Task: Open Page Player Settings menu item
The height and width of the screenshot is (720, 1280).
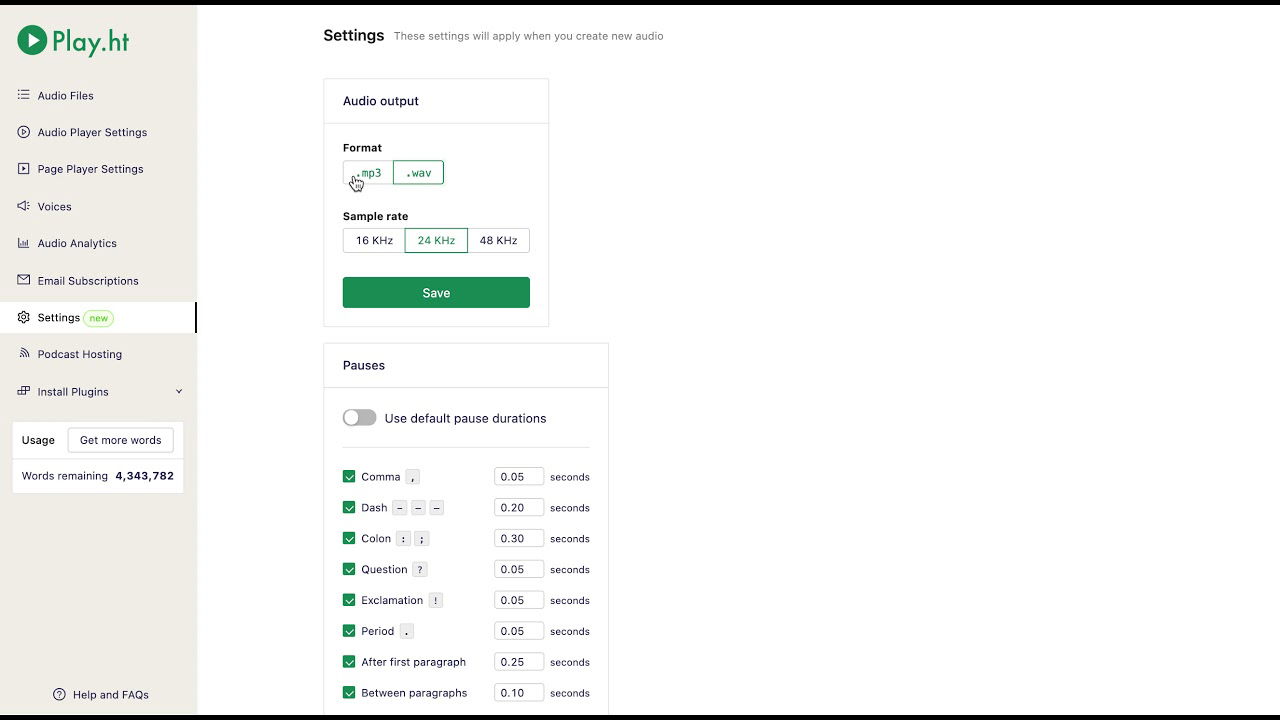Action: tap(90, 169)
